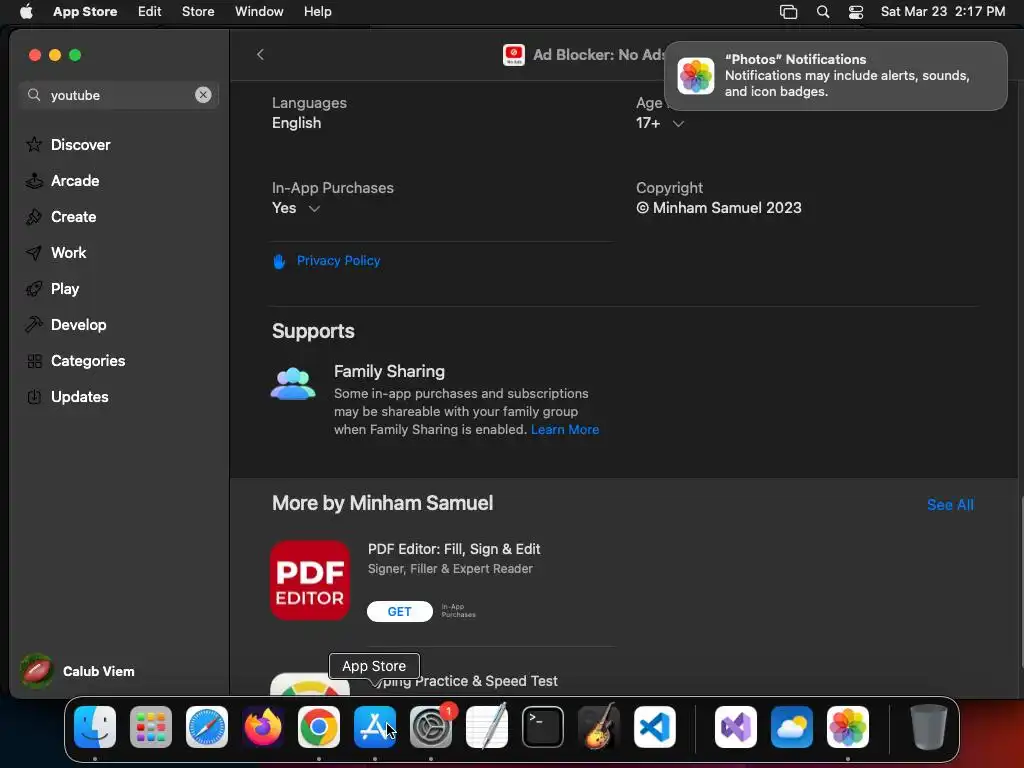Click the Family Sharing people icon

293,384
